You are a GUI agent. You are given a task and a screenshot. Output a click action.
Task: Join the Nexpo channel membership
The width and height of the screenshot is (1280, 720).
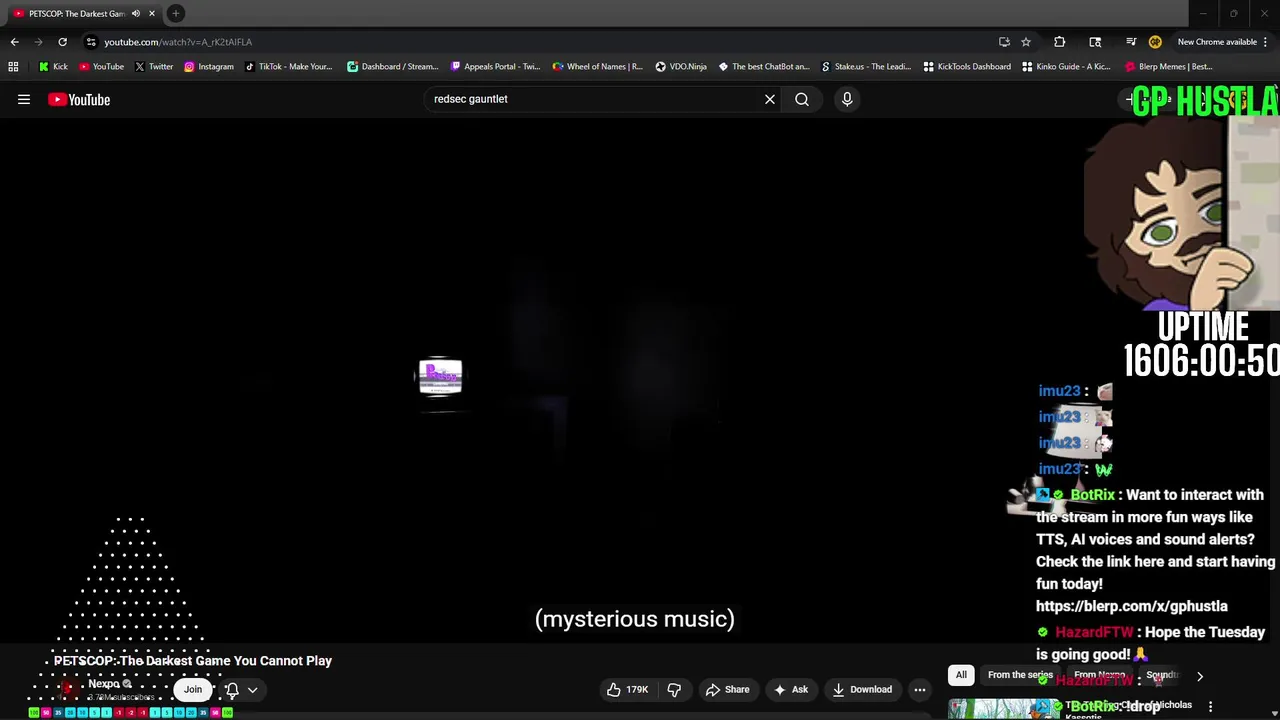coord(193,689)
